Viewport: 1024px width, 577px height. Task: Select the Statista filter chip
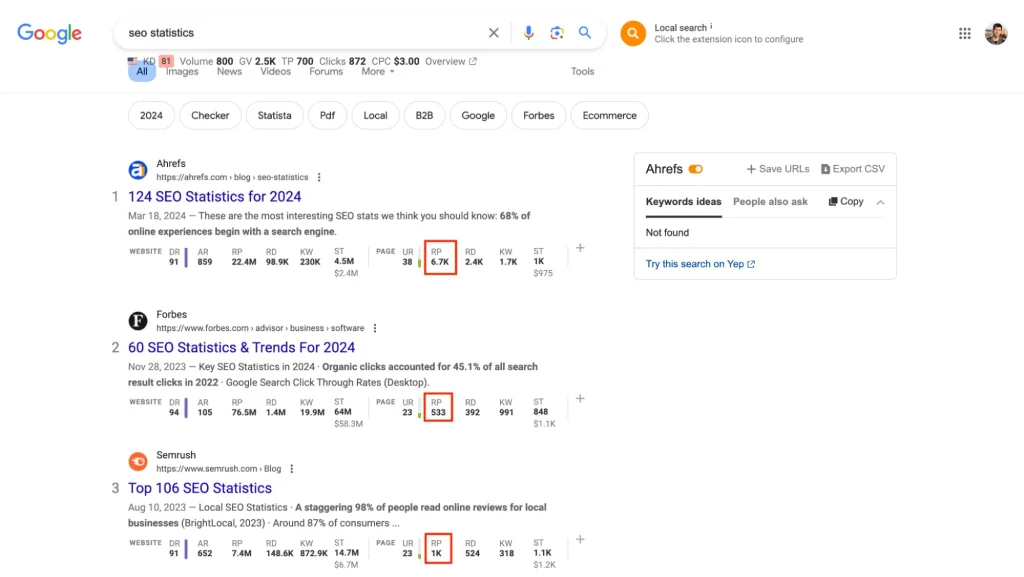(x=274, y=116)
